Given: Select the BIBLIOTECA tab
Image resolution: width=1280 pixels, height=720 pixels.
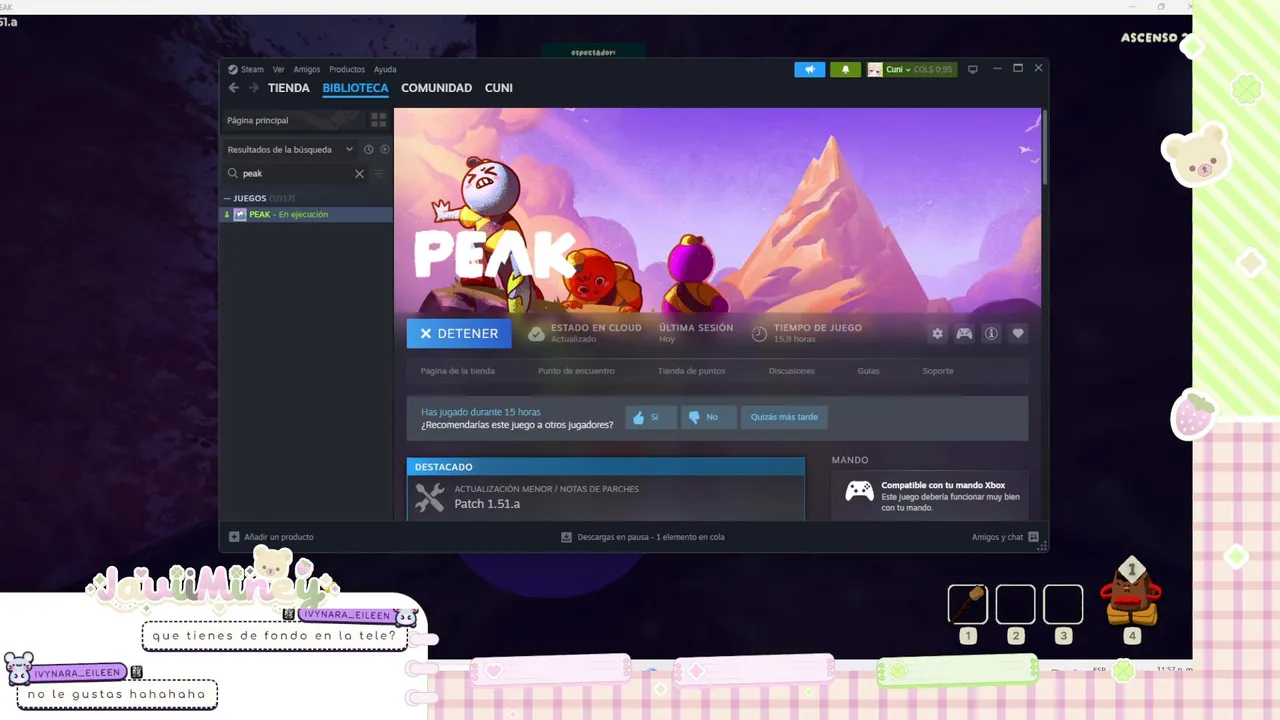Looking at the screenshot, I should [355, 88].
